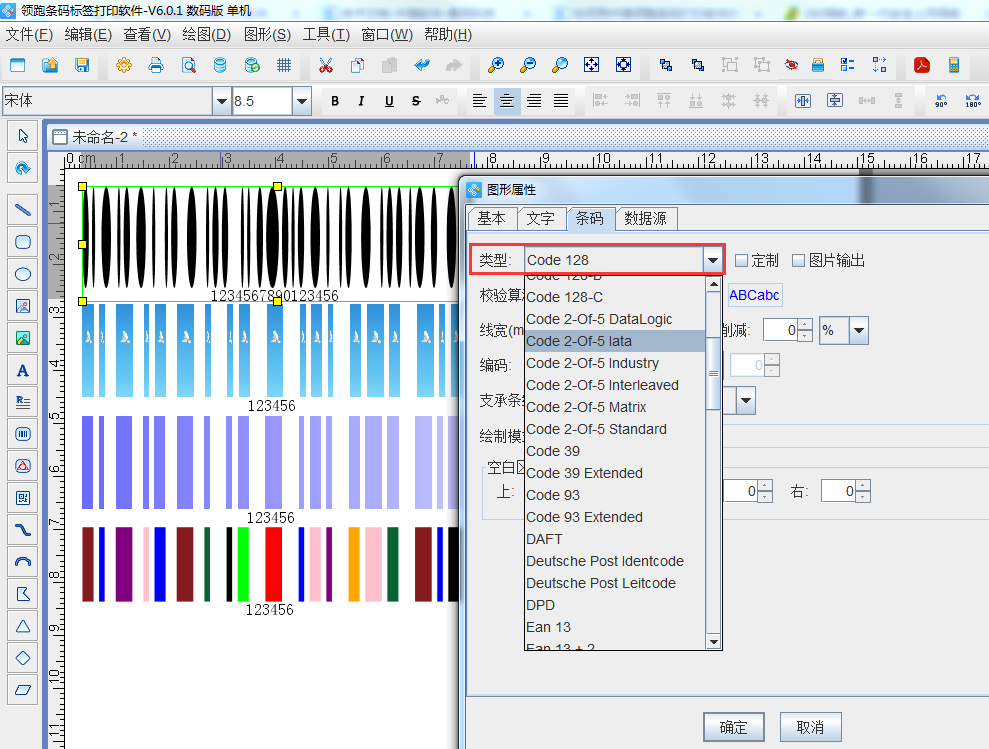Select the arrow pointer tool

(23, 136)
